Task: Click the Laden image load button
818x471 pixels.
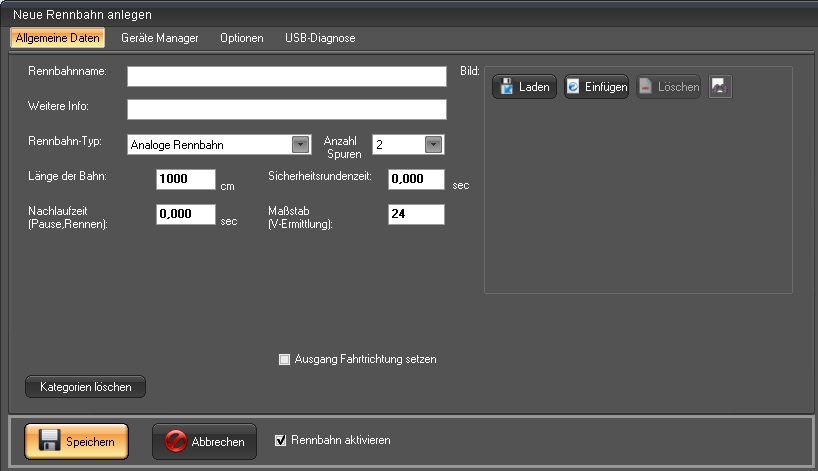Action: pos(524,87)
